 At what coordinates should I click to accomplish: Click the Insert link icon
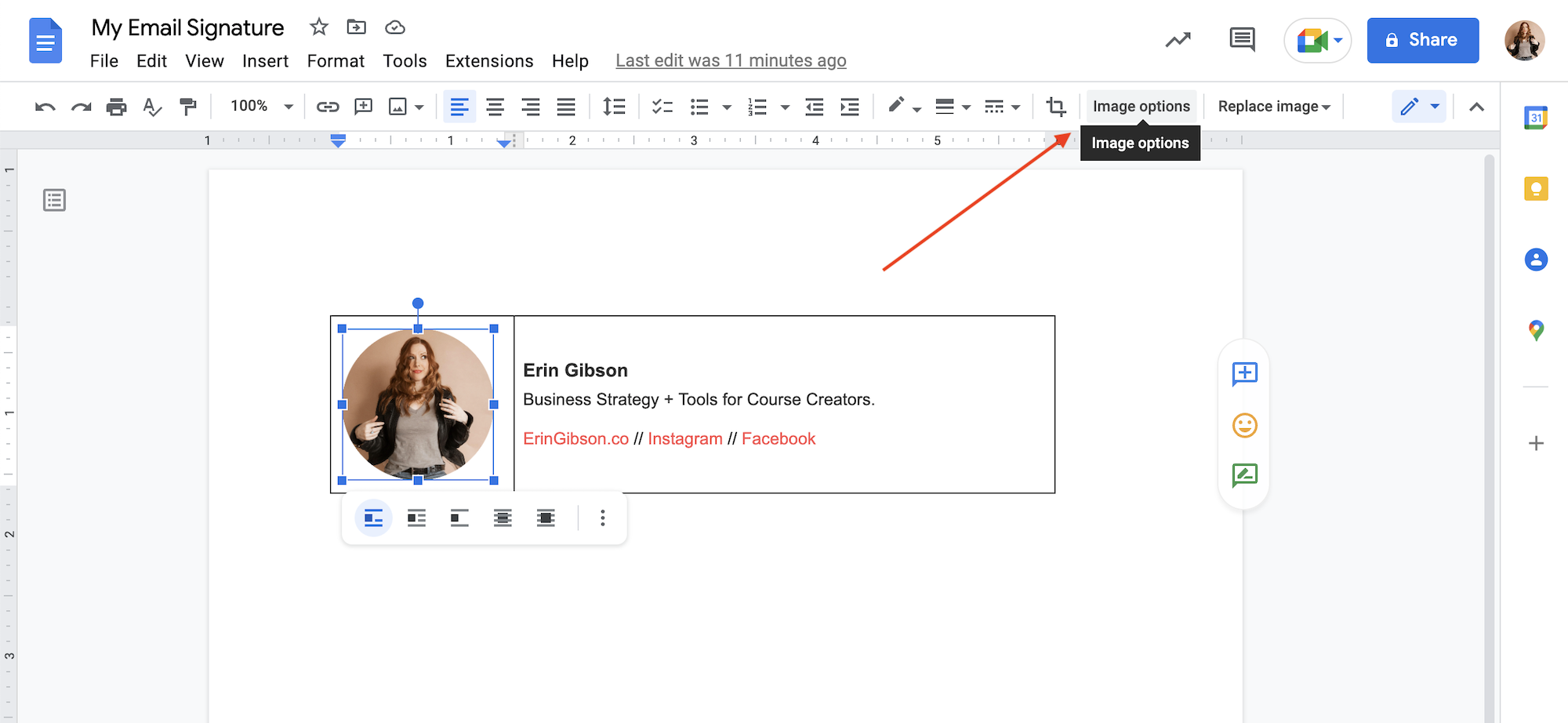coord(328,107)
